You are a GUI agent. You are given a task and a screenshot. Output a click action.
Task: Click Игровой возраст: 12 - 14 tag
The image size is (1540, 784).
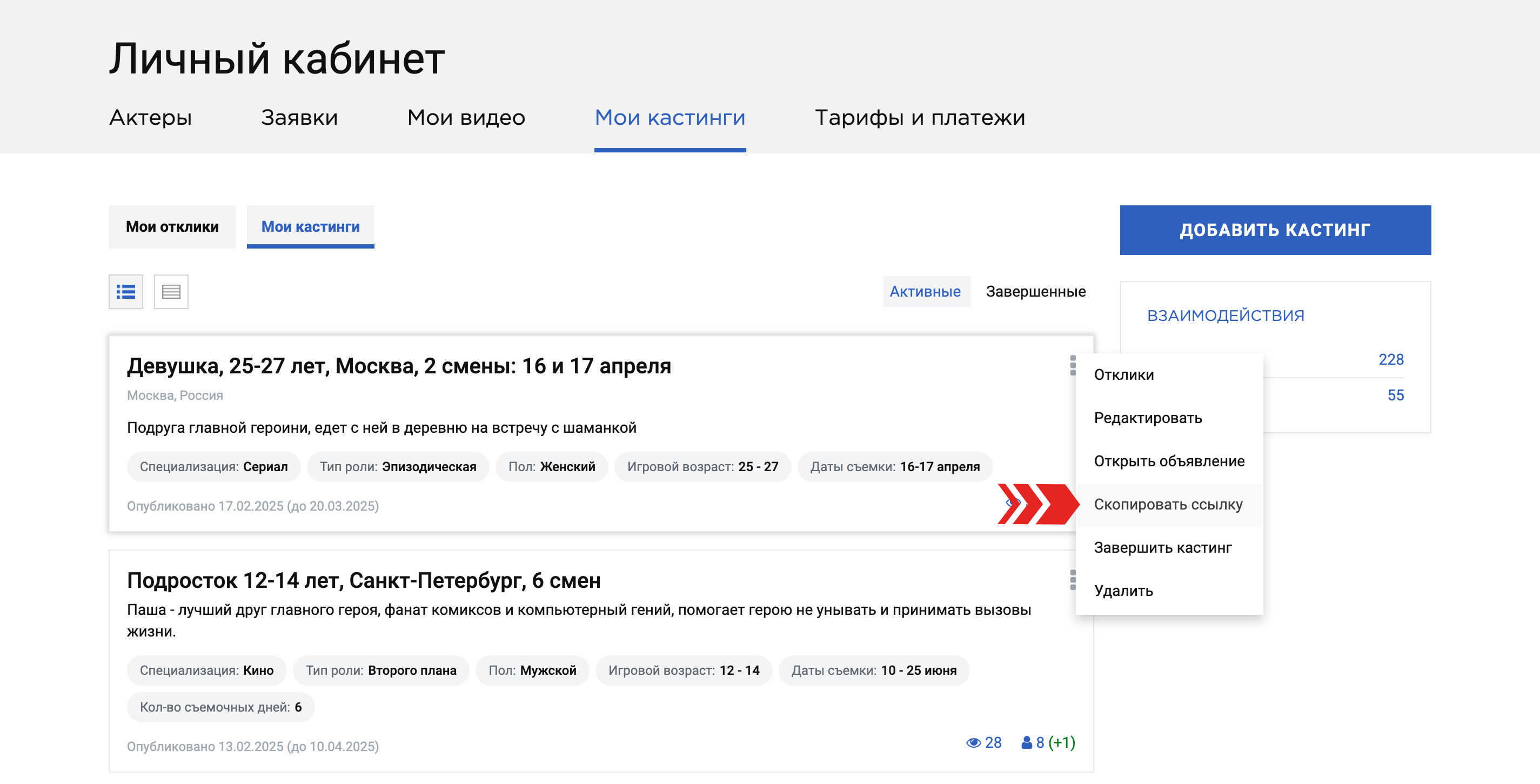pos(684,671)
